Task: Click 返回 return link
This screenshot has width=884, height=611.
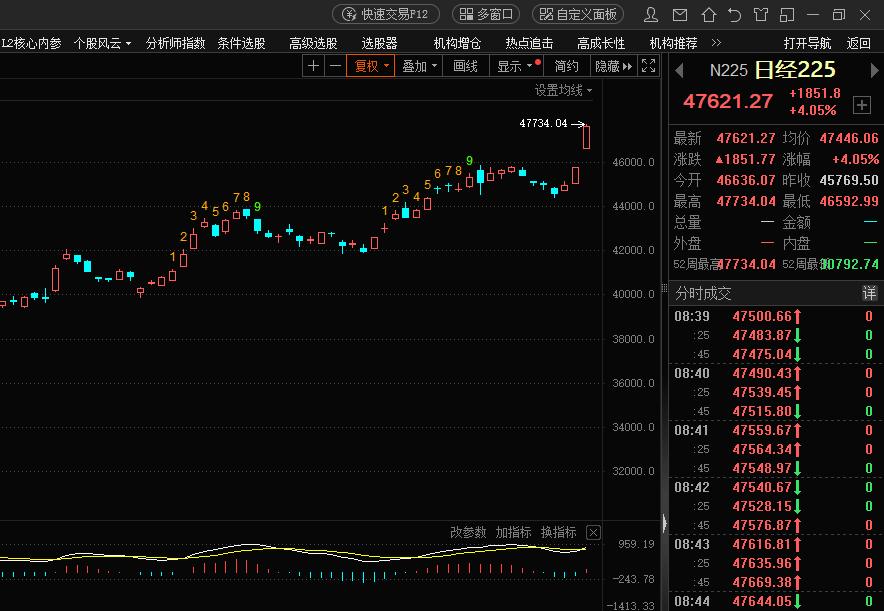Action: tap(859, 43)
